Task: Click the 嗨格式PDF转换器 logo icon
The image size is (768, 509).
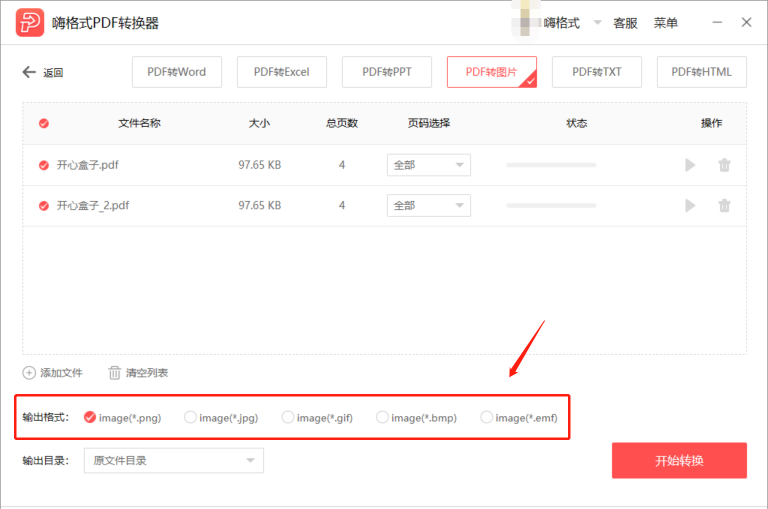Action: [x=30, y=23]
